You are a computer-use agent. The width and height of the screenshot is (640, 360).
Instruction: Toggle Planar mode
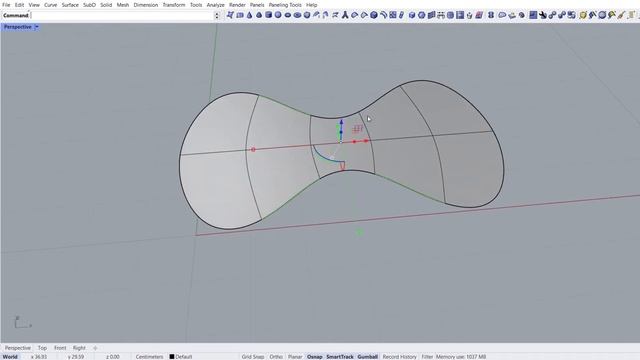pyautogui.click(x=295, y=357)
